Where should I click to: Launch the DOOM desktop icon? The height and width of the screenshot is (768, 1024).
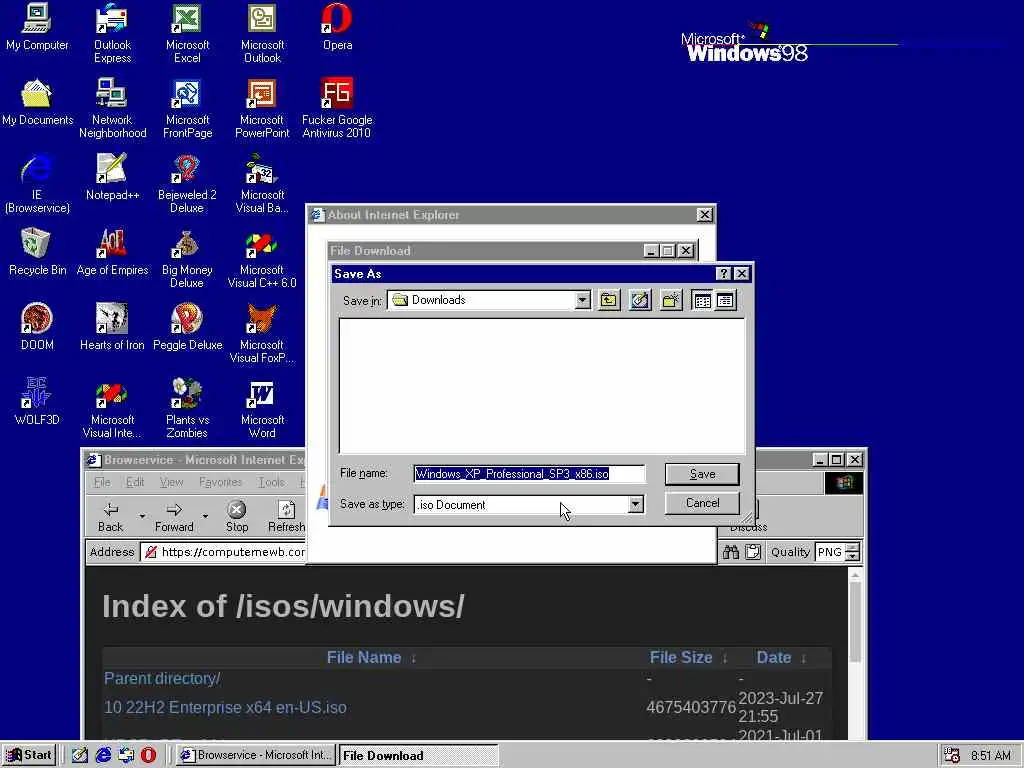pyautogui.click(x=37, y=328)
